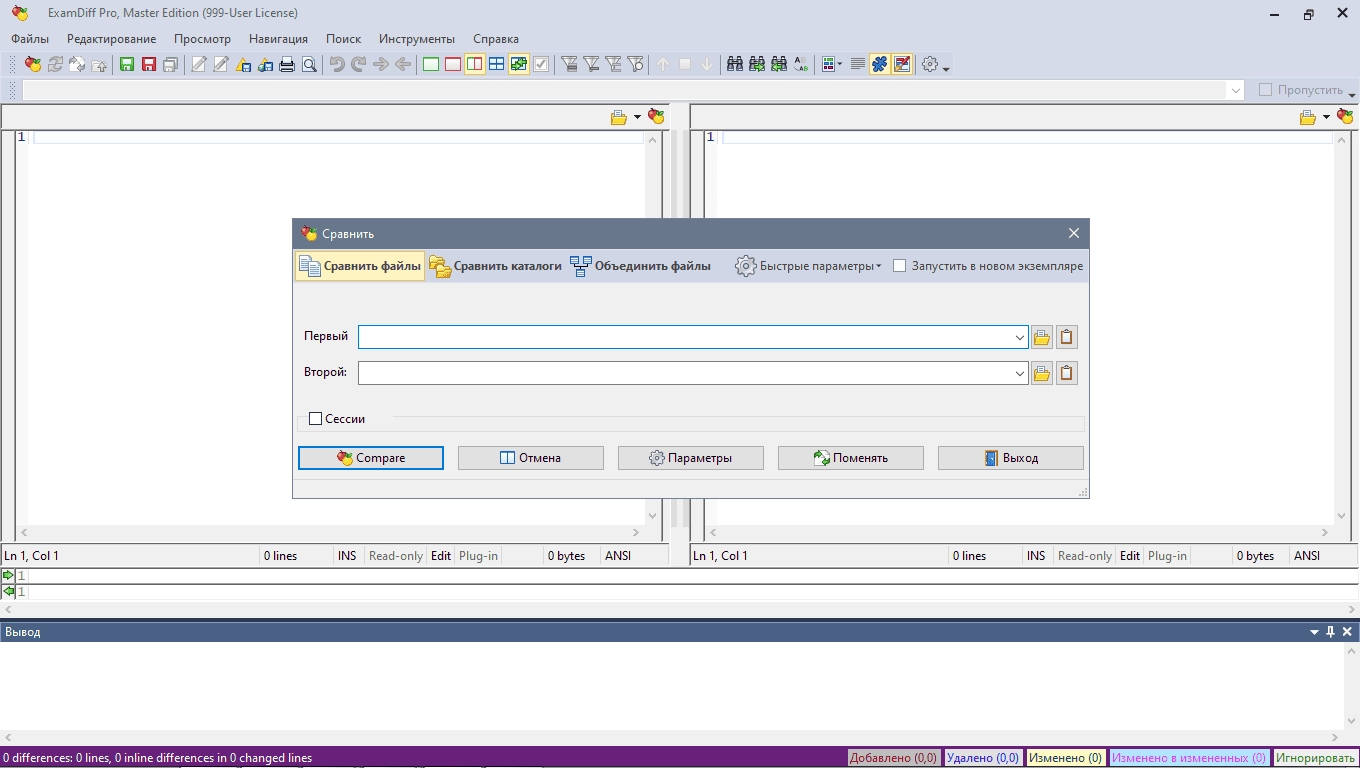Click the Compare button
This screenshot has height=768, width=1360.
(371, 458)
